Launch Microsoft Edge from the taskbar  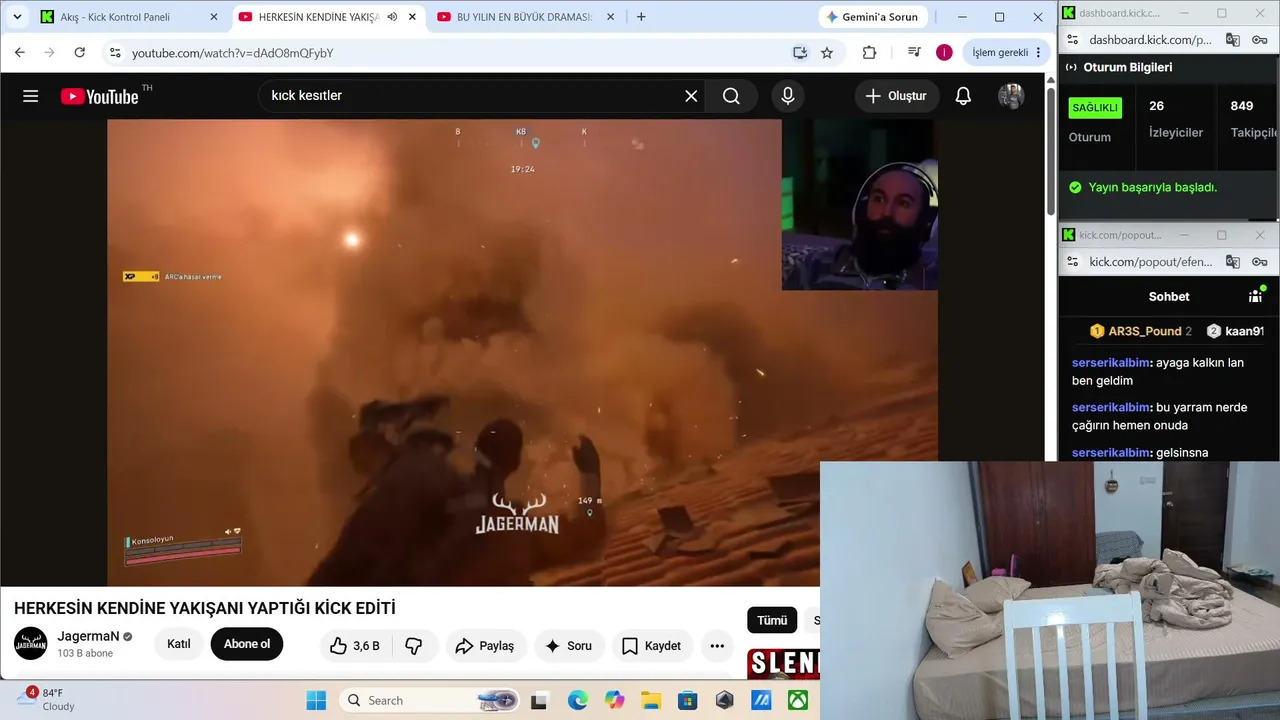click(578, 700)
